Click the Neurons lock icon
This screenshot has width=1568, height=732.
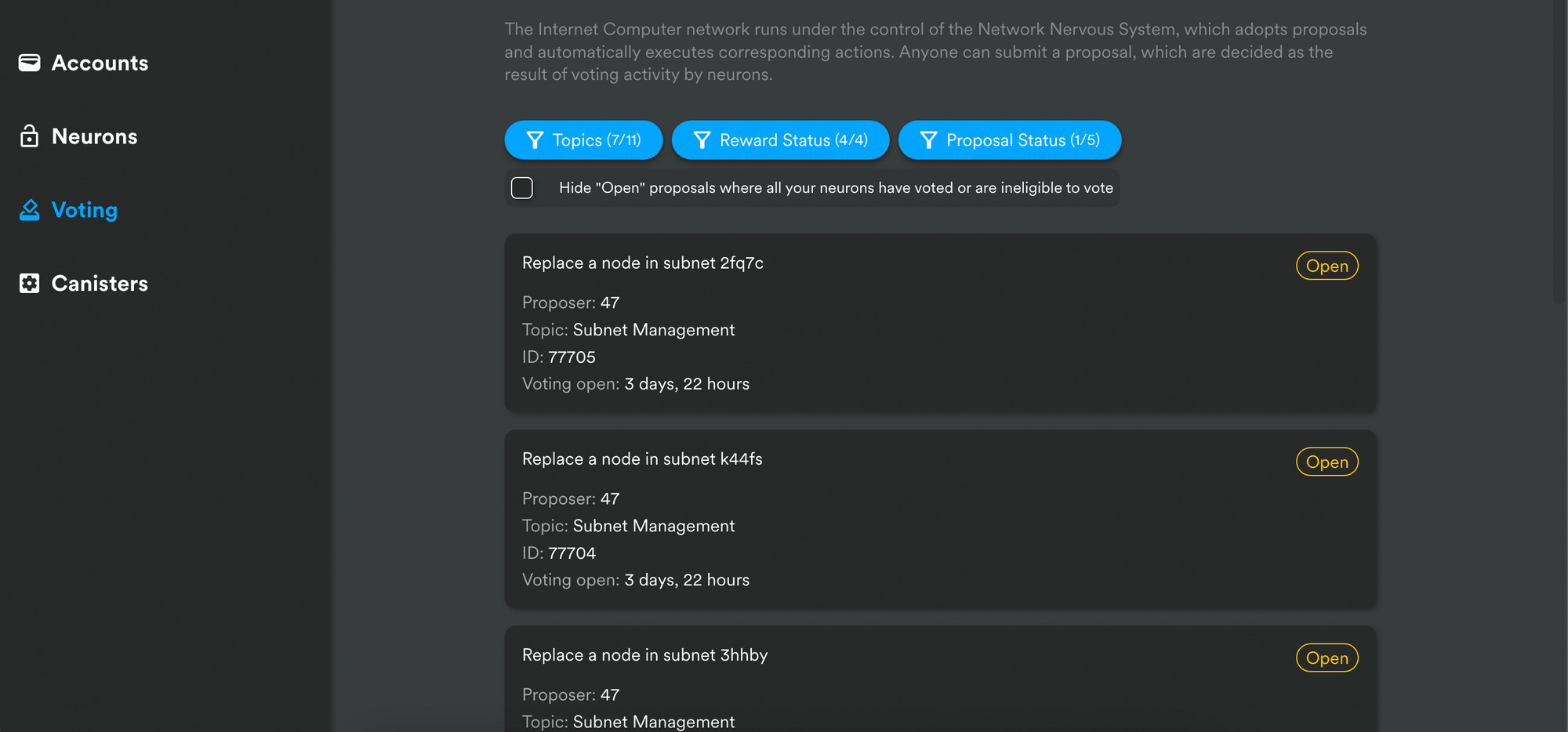pyautogui.click(x=29, y=136)
